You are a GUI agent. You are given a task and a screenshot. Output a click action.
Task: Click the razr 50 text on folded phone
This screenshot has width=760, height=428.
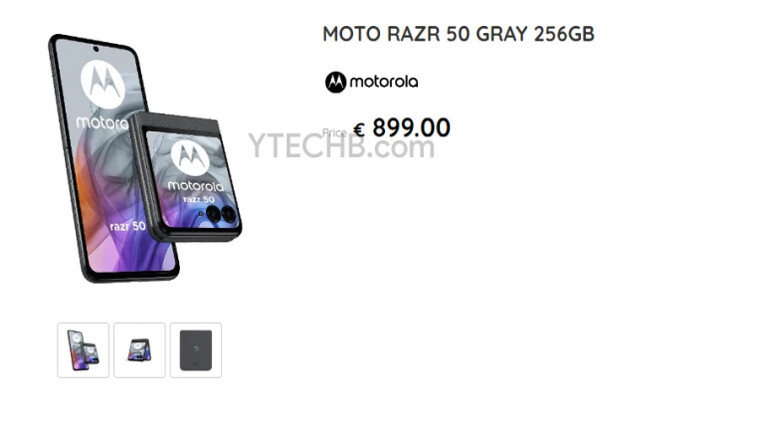click(199, 199)
